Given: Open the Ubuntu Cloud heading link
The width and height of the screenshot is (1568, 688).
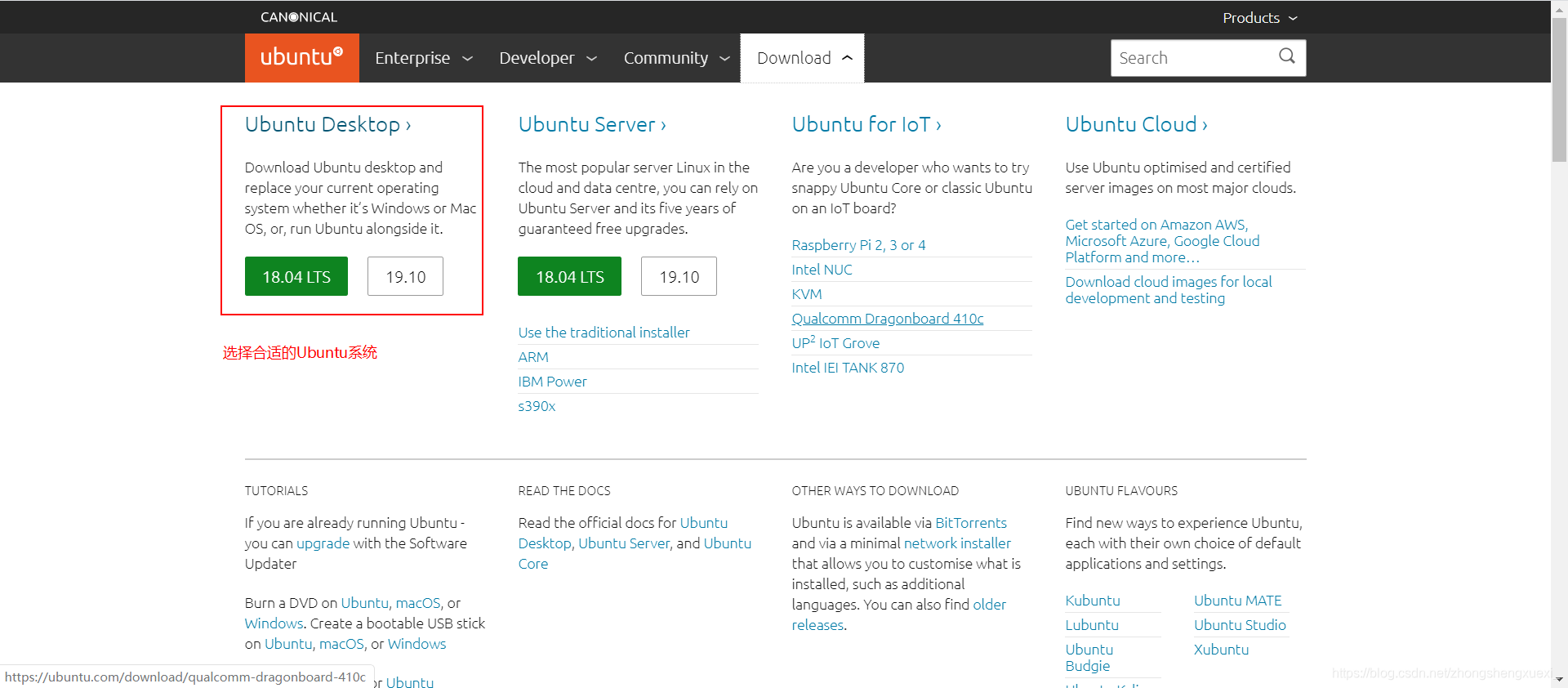Looking at the screenshot, I should coord(1136,124).
